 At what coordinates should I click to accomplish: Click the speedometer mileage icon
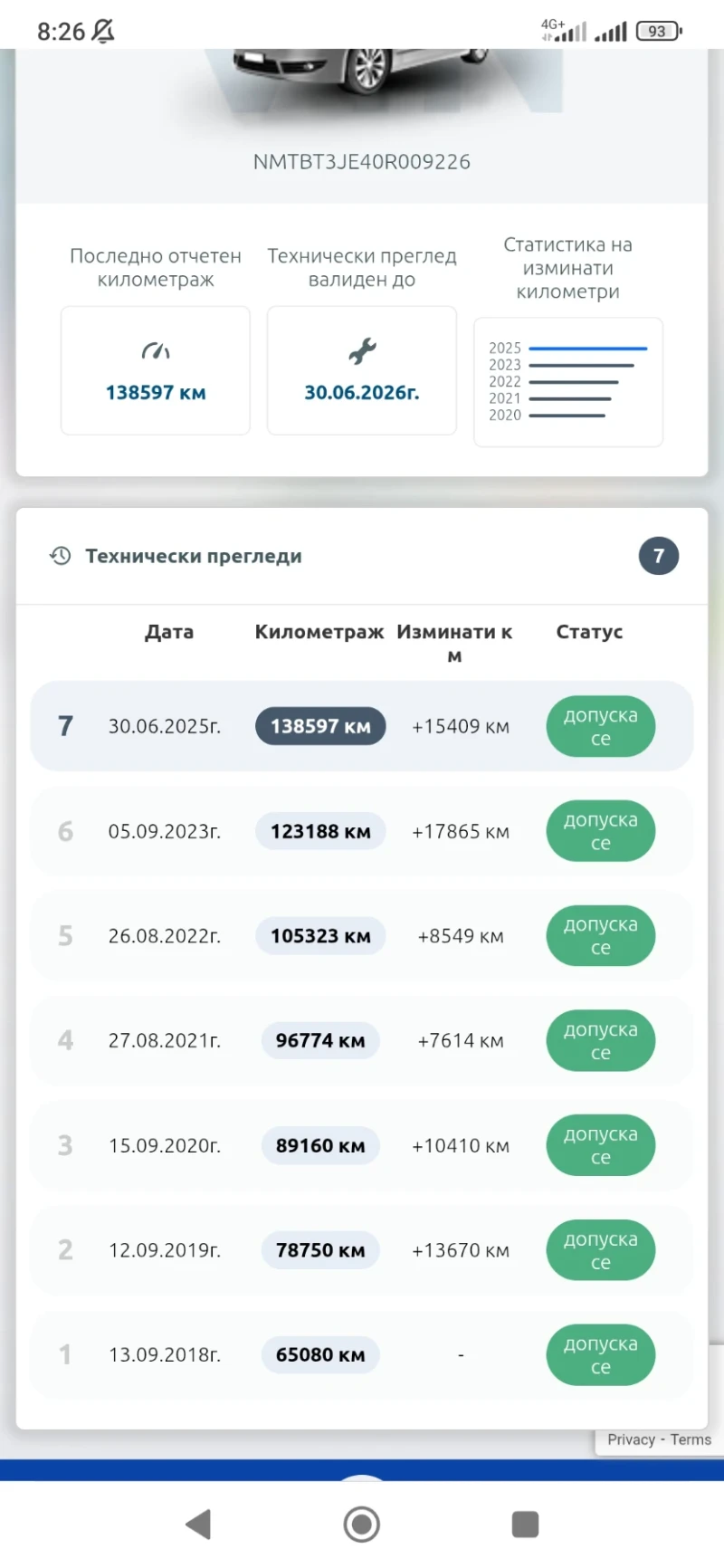(155, 350)
